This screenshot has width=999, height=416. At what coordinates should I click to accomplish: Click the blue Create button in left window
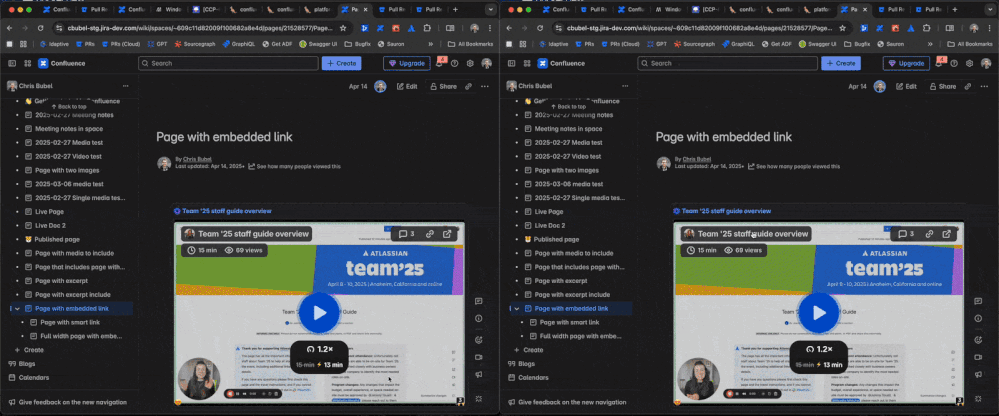point(341,63)
